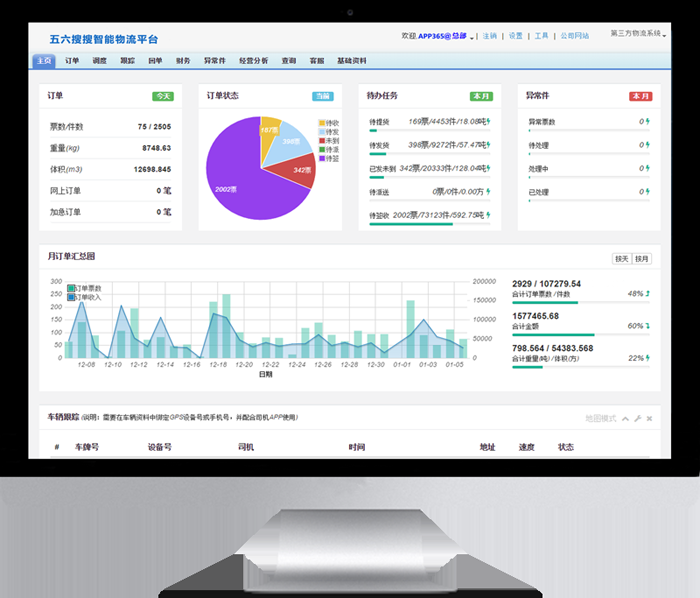Screen dimensions: 700x598
Task: Click the wrench settings icon in 车辆跟踪 panel
Action: coord(637,417)
